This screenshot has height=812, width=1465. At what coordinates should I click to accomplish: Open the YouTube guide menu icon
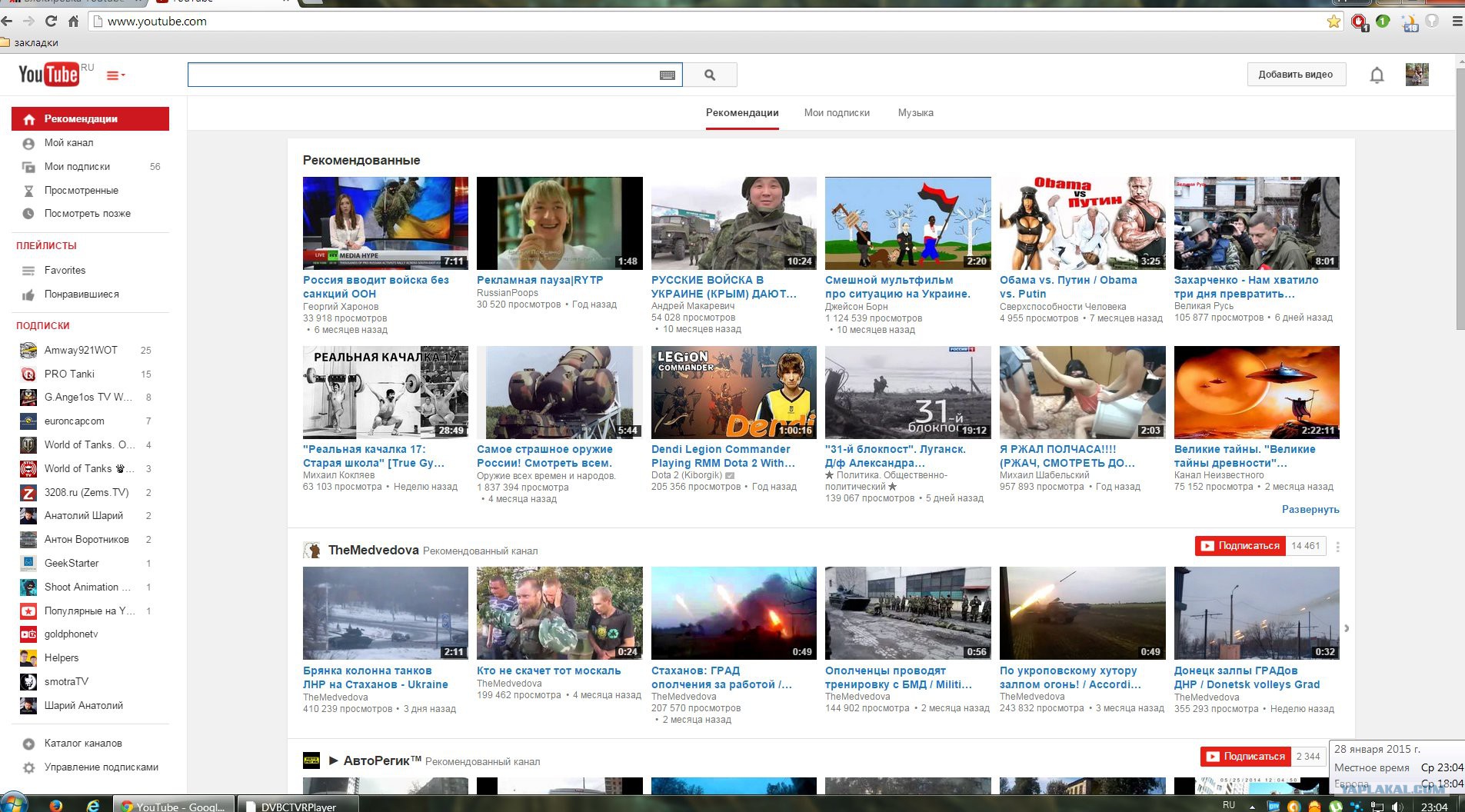(x=115, y=75)
